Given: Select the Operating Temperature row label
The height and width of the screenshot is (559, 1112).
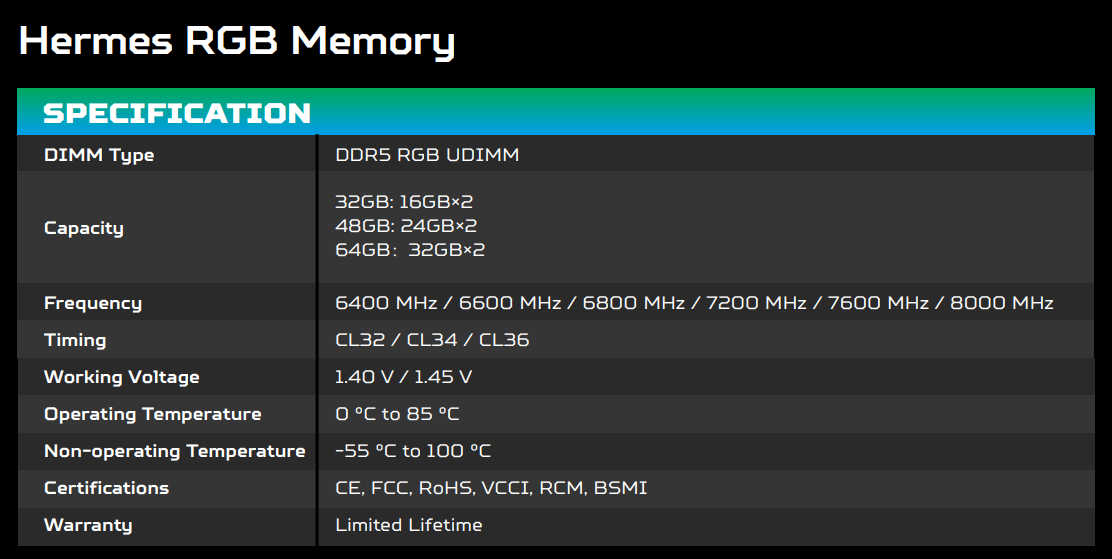Looking at the screenshot, I should coord(153,414).
